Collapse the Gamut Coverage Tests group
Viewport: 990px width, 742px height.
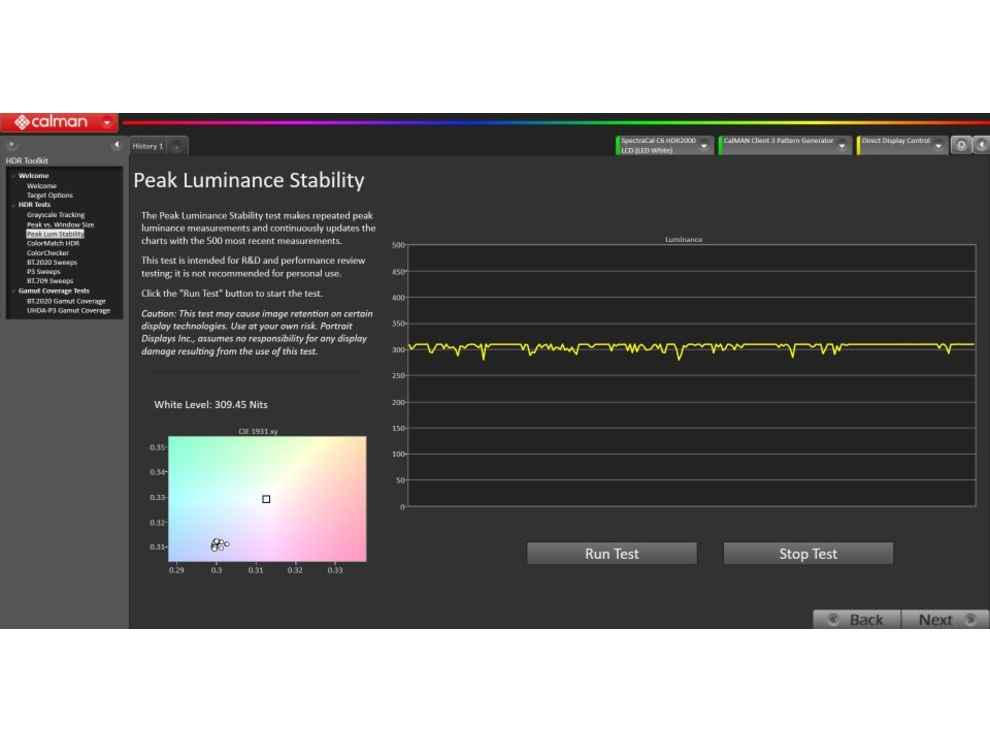pos(13,291)
